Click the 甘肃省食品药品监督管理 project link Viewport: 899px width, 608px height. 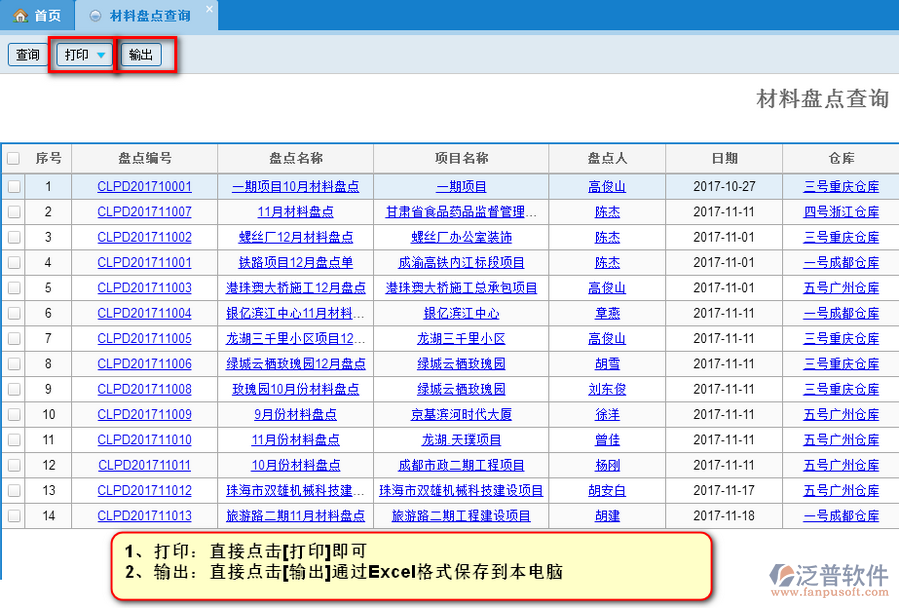tap(461, 212)
